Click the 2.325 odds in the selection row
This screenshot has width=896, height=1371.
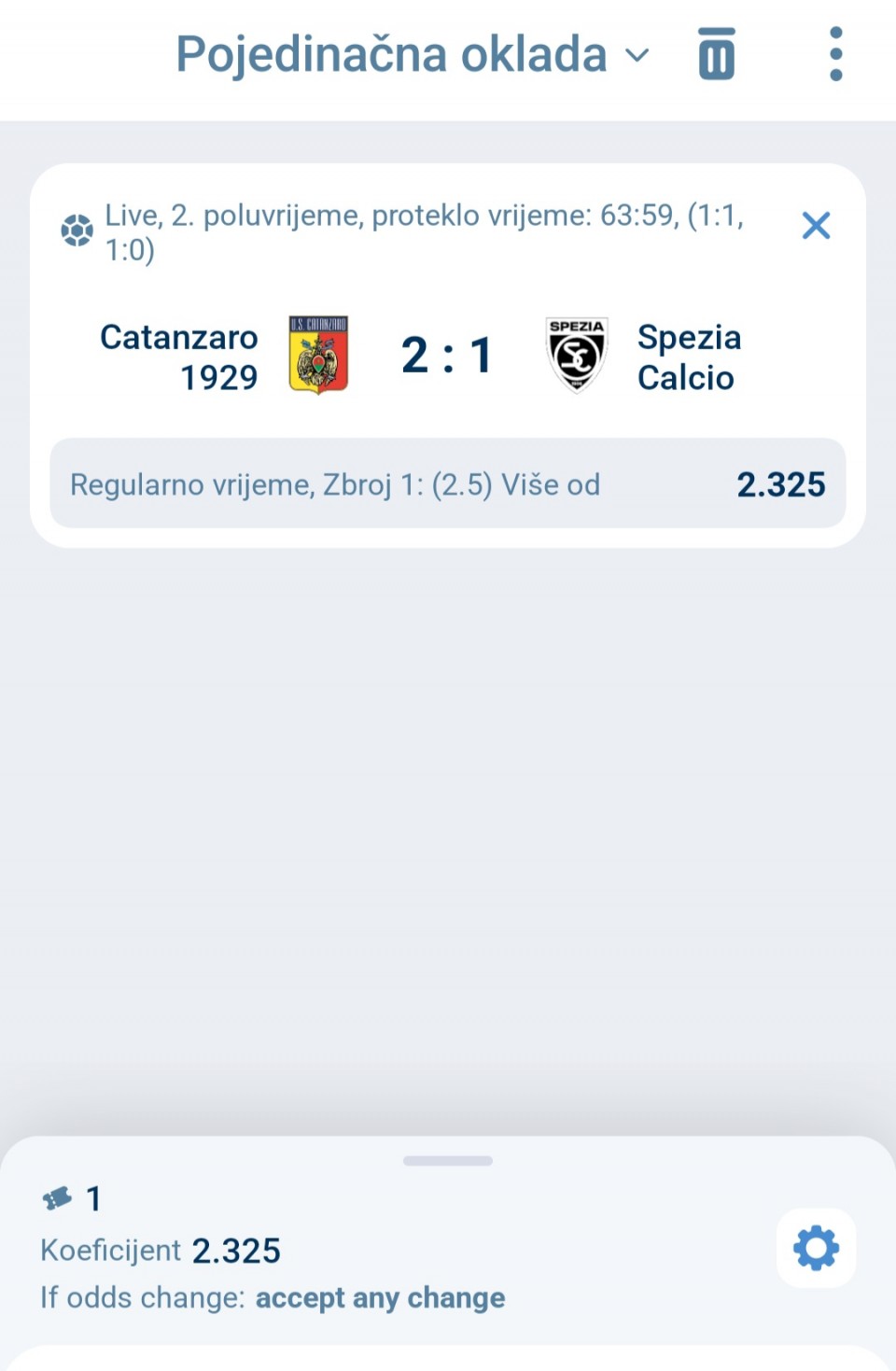pyautogui.click(x=781, y=484)
